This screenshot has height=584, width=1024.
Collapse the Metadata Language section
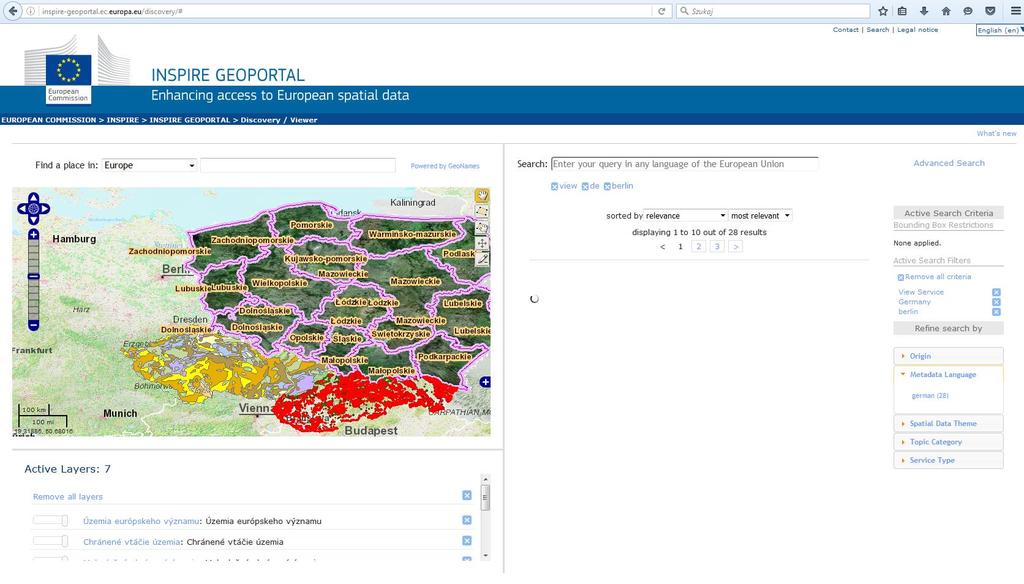[x=948, y=374]
